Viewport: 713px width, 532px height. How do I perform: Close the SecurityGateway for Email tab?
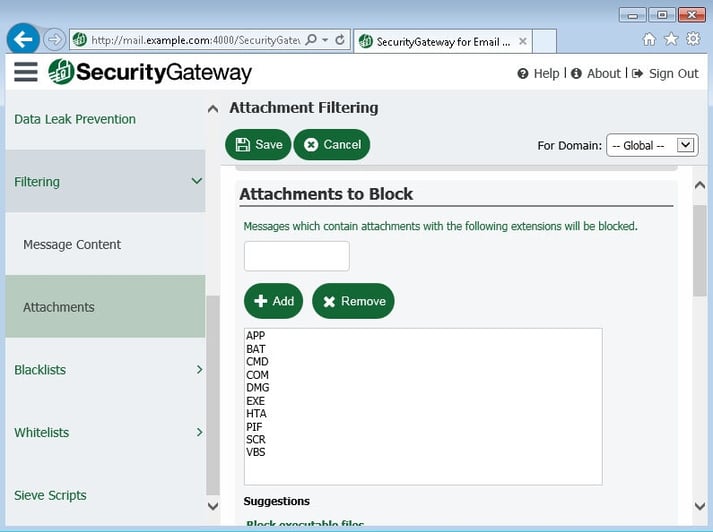tap(523, 41)
